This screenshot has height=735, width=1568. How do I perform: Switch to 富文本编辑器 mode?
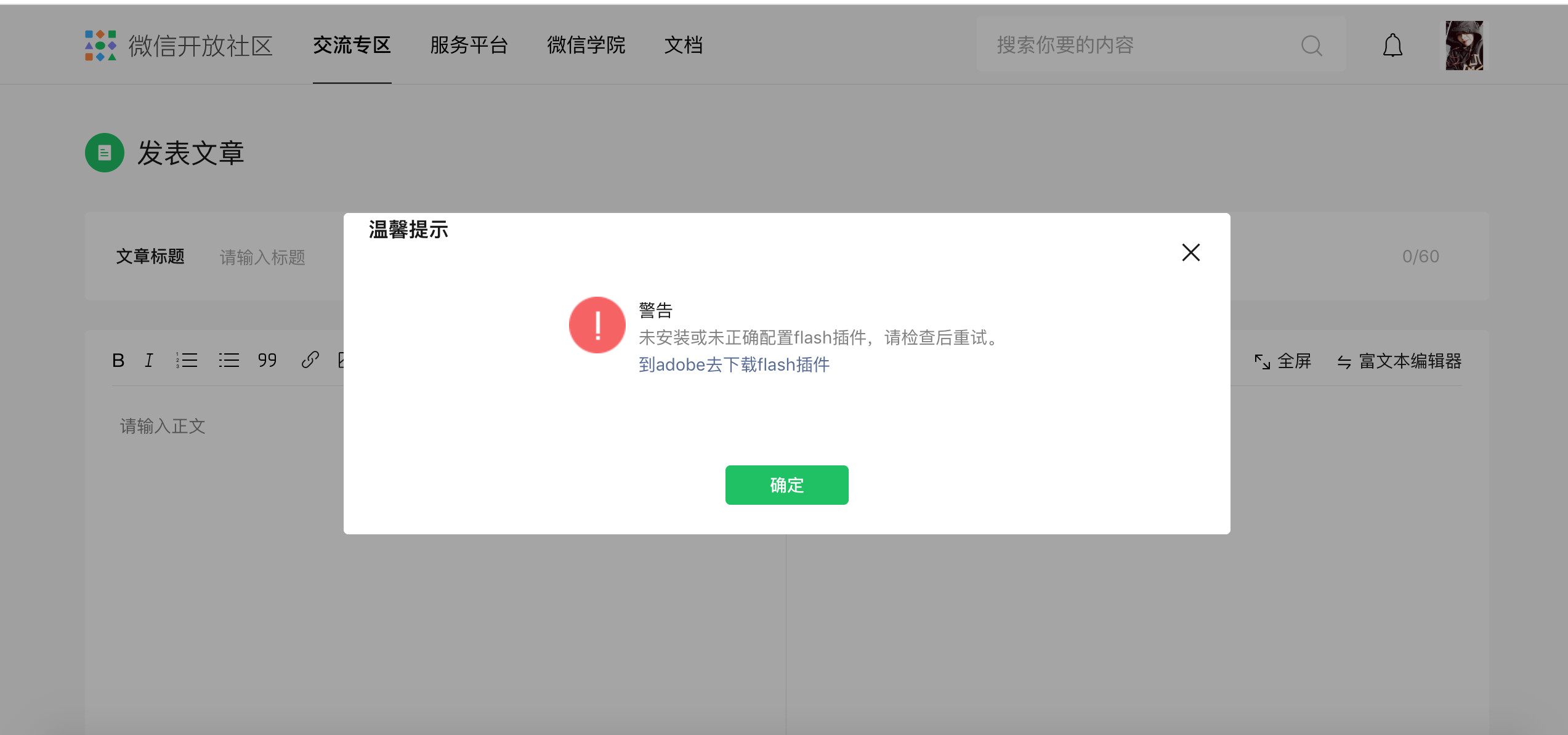1399,361
